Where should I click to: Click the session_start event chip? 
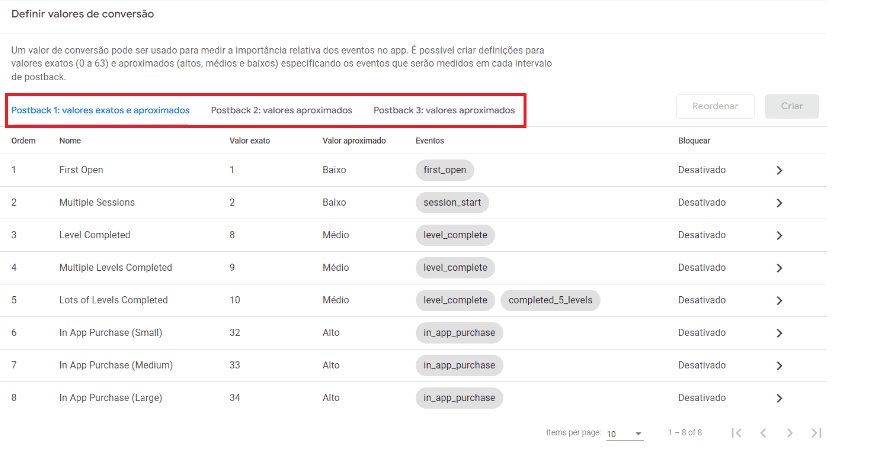(452, 203)
